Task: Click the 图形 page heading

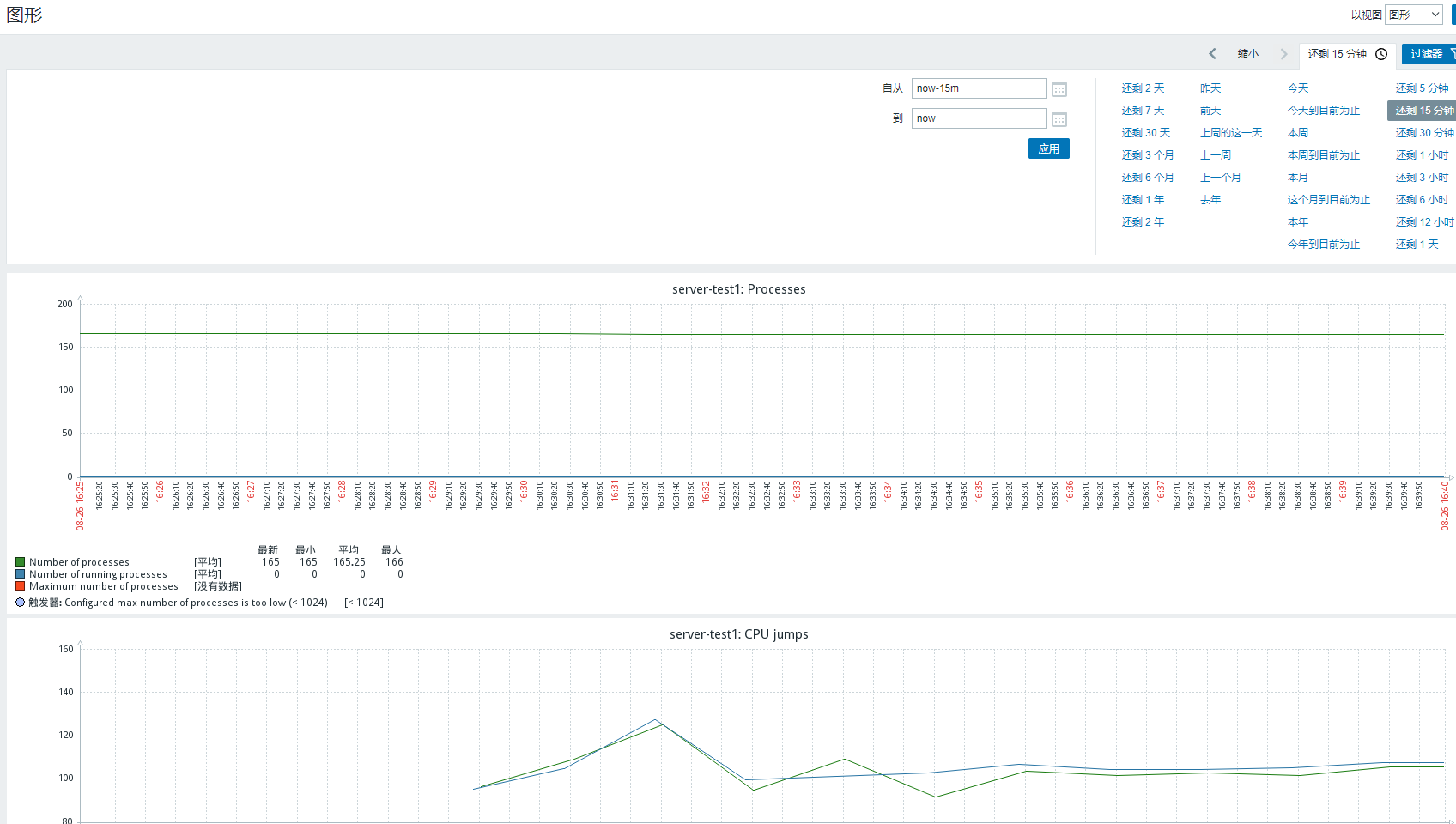Action: tap(24, 15)
